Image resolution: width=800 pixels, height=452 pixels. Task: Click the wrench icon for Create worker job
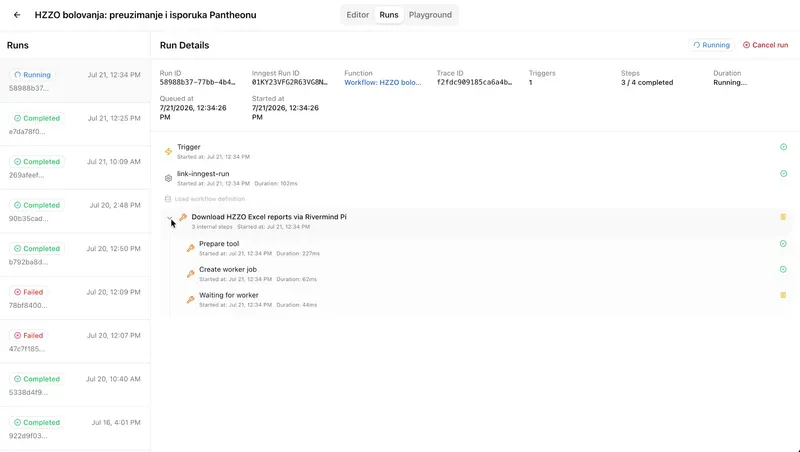[190, 274]
